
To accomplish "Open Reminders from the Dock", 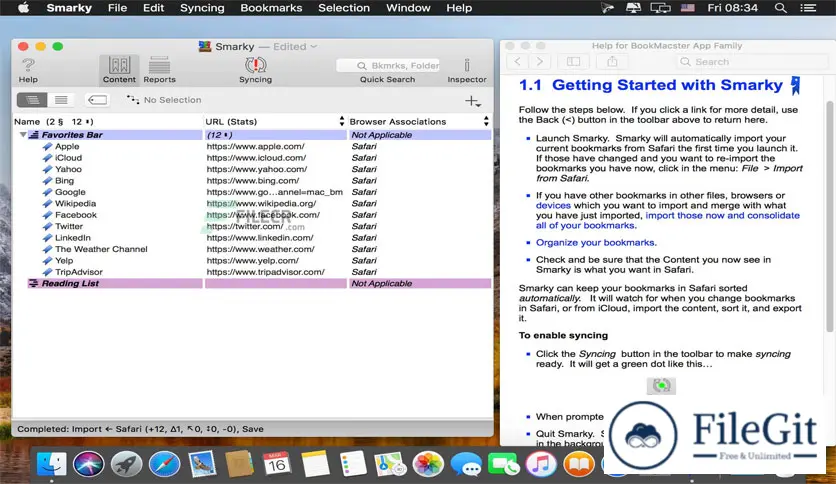I will [x=352, y=464].
